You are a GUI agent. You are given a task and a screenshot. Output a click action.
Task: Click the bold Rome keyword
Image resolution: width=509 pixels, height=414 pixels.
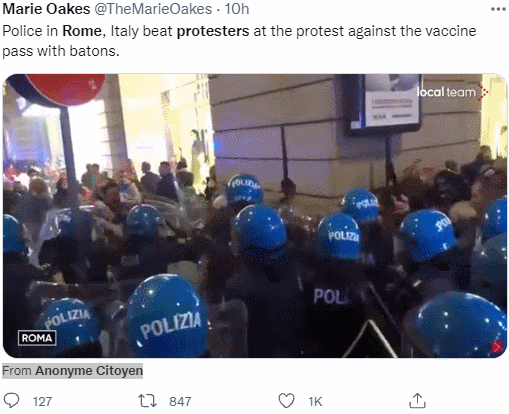(x=82, y=31)
